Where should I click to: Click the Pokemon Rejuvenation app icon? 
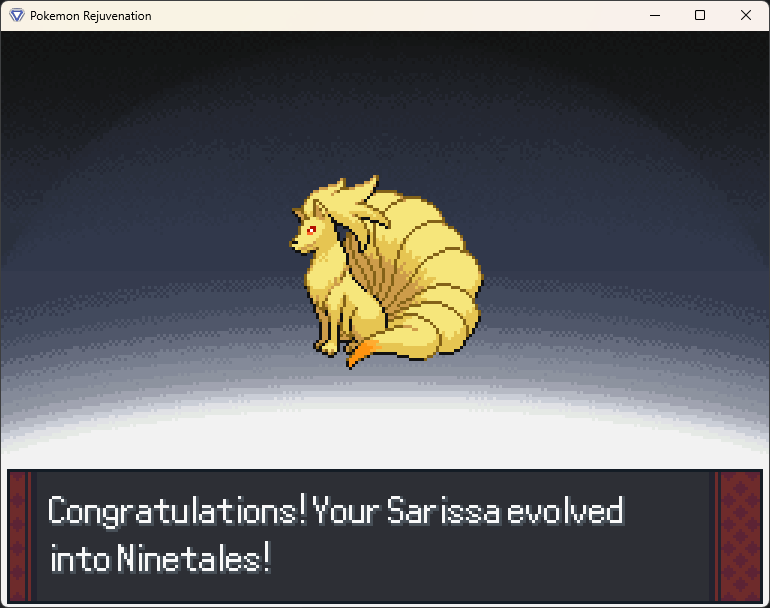pyautogui.click(x=17, y=15)
